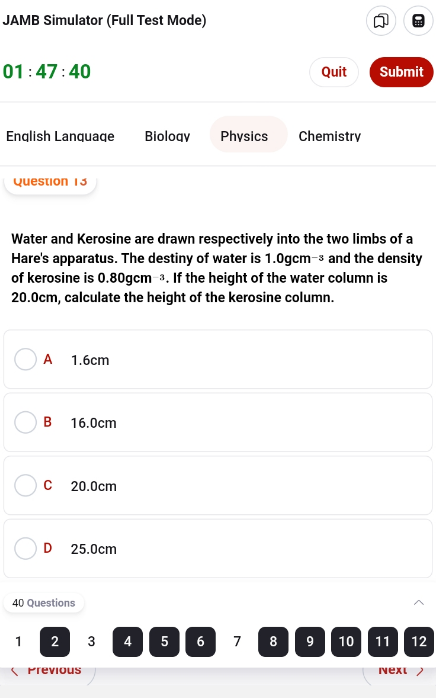
Task: Click the 40 Questions badge
Action: click(x=44, y=603)
